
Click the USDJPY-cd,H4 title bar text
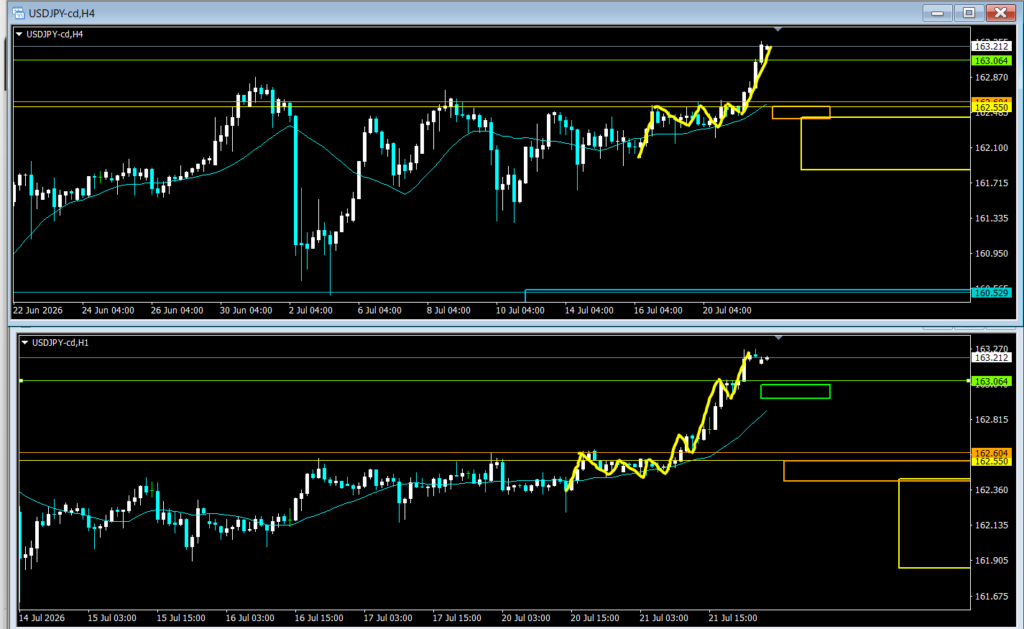(x=62, y=13)
